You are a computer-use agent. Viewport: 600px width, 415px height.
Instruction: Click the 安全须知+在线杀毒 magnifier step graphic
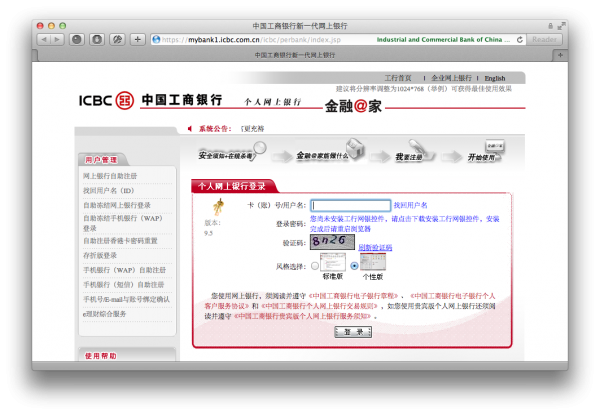232,152
